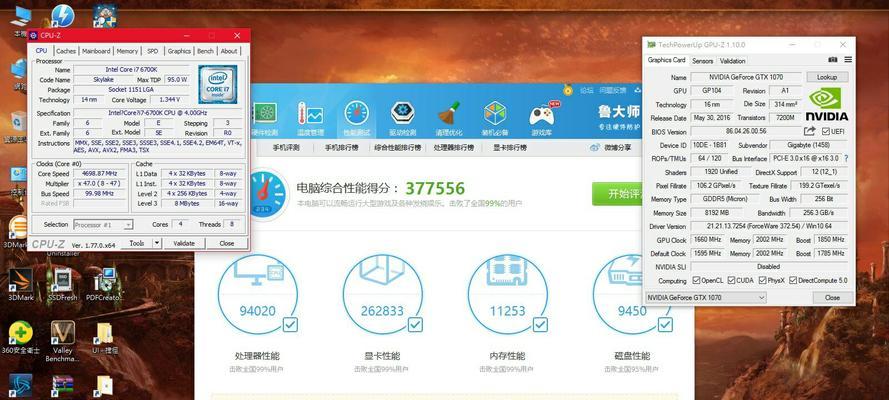Open the game library controller icon

pos(543,114)
